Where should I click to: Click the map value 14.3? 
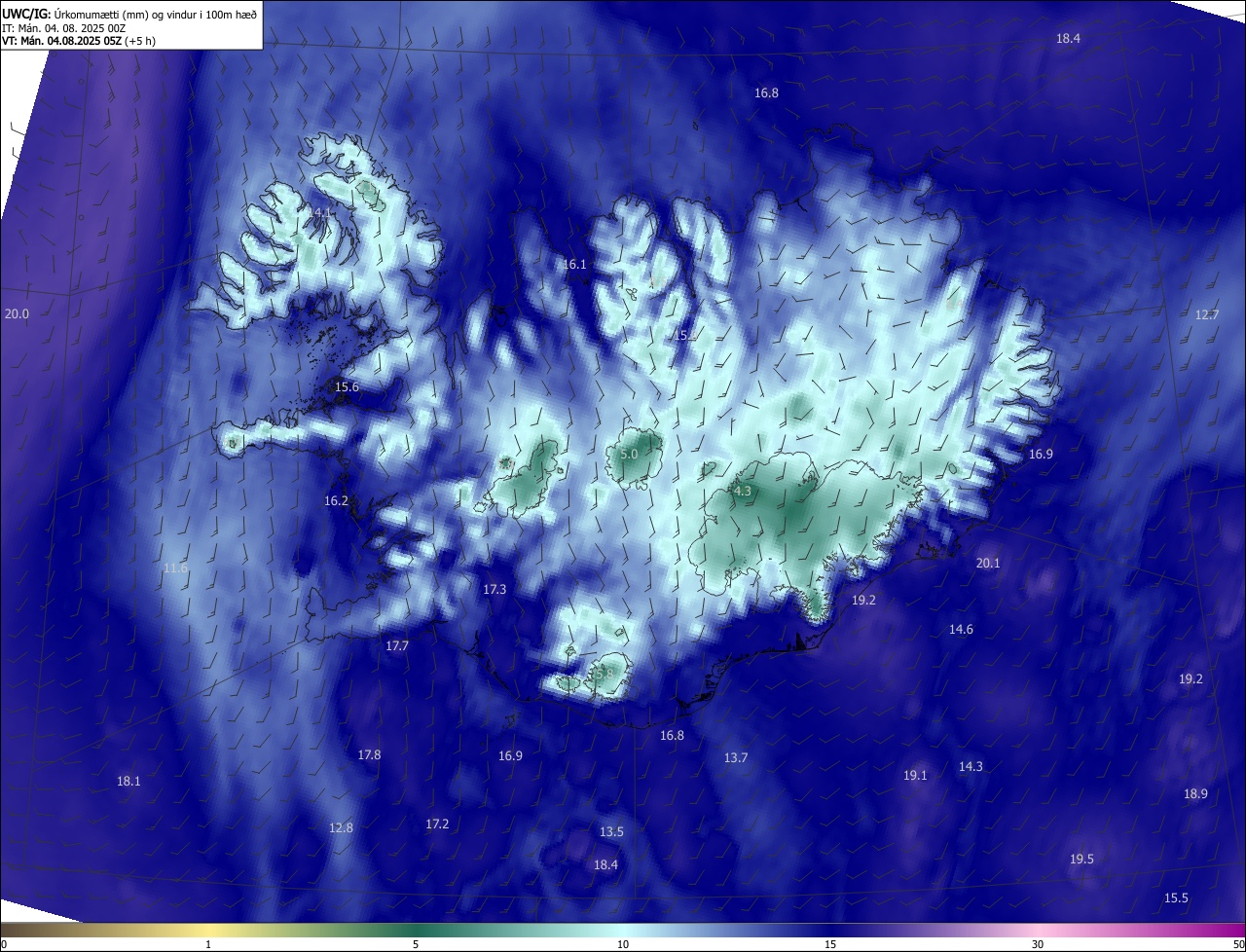[971, 766]
